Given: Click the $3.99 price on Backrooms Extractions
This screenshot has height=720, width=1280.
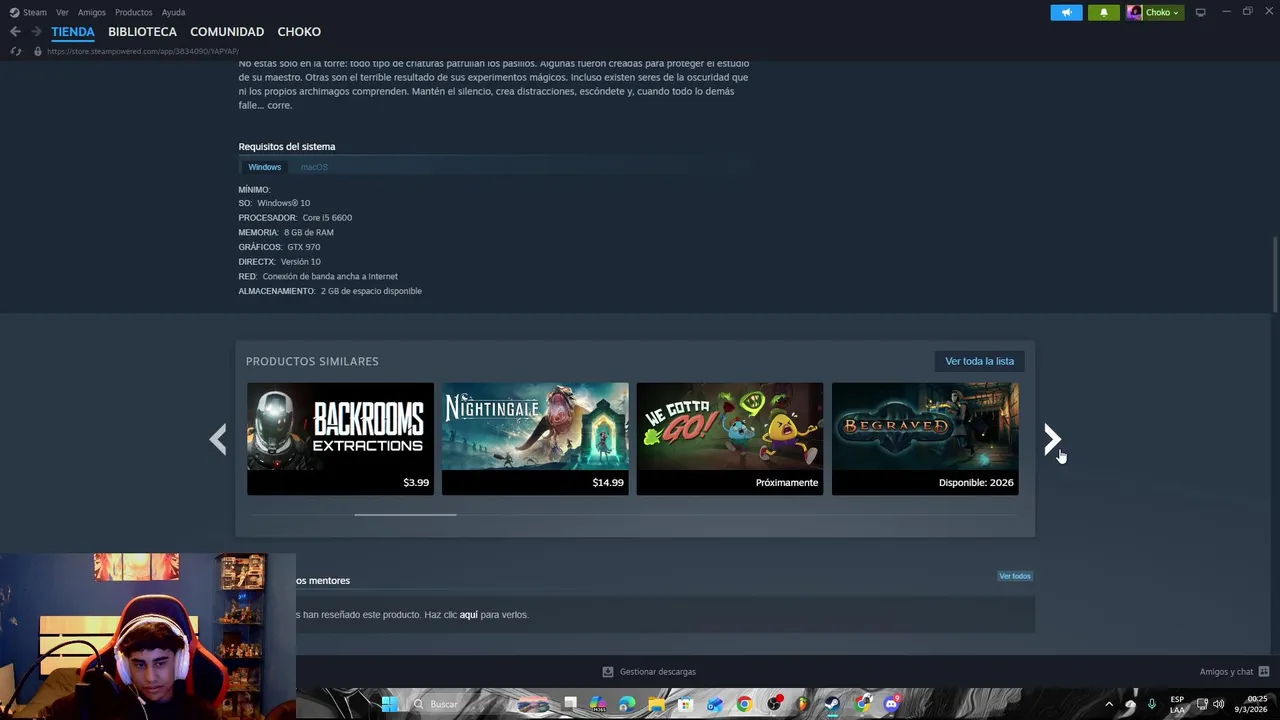Looking at the screenshot, I should click(x=416, y=483).
